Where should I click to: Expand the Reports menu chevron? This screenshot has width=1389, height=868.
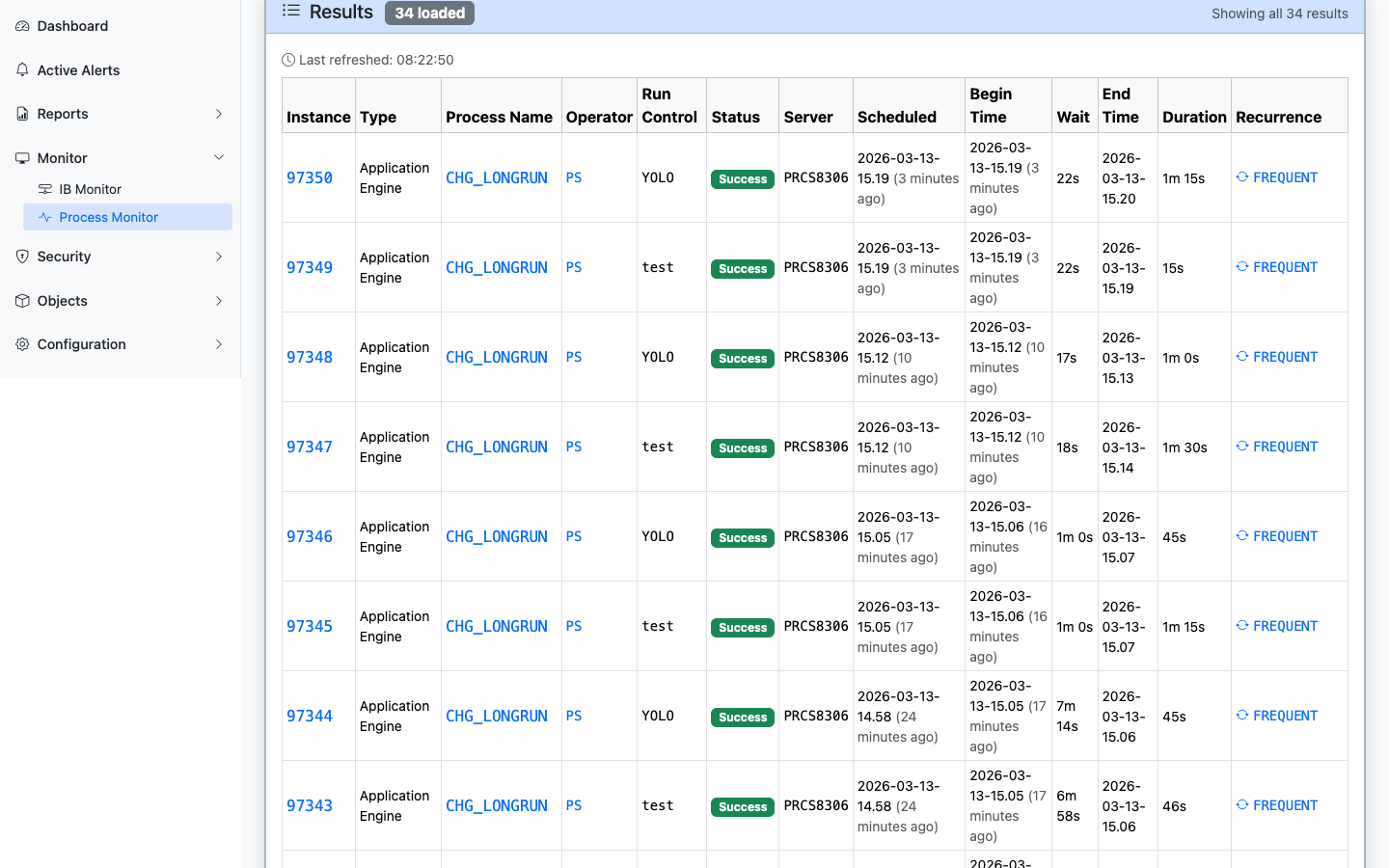click(219, 114)
